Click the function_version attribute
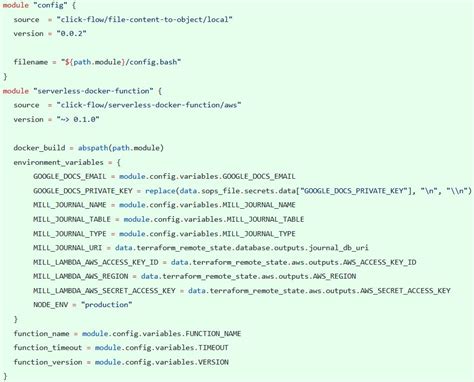This screenshot has width=474, height=382. [48, 362]
